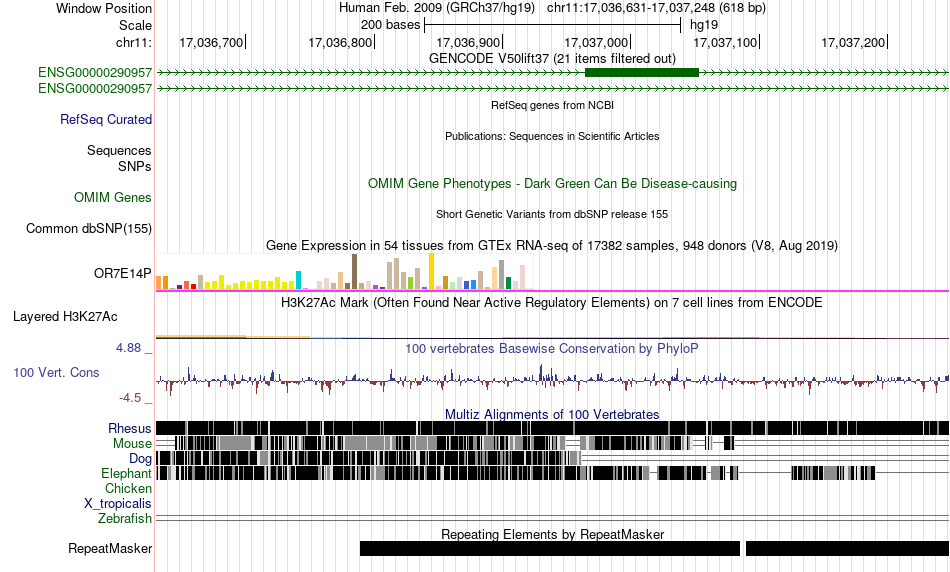Click Multiz Alignments of 100 Vertebrates title
Image resolution: width=950 pixels, height=572 pixels.
coord(552,414)
